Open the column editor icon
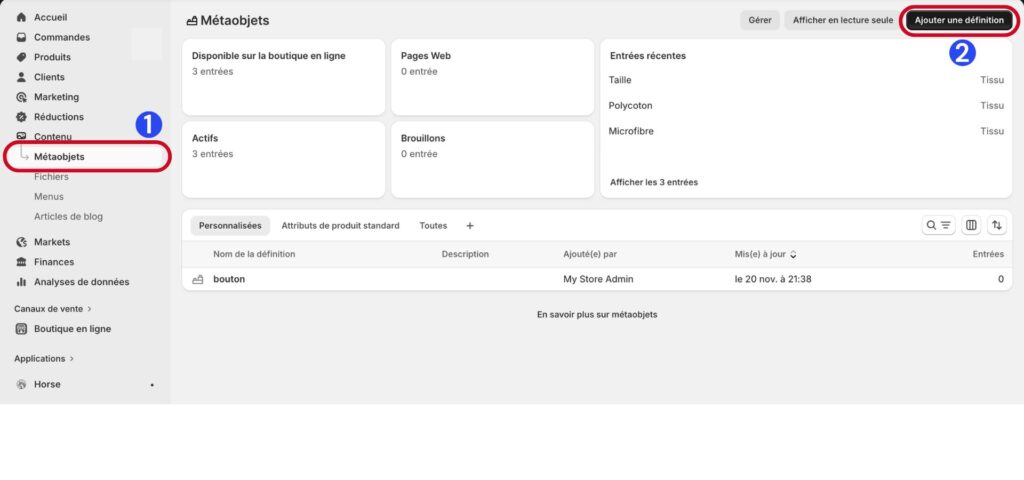 tap(971, 225)
